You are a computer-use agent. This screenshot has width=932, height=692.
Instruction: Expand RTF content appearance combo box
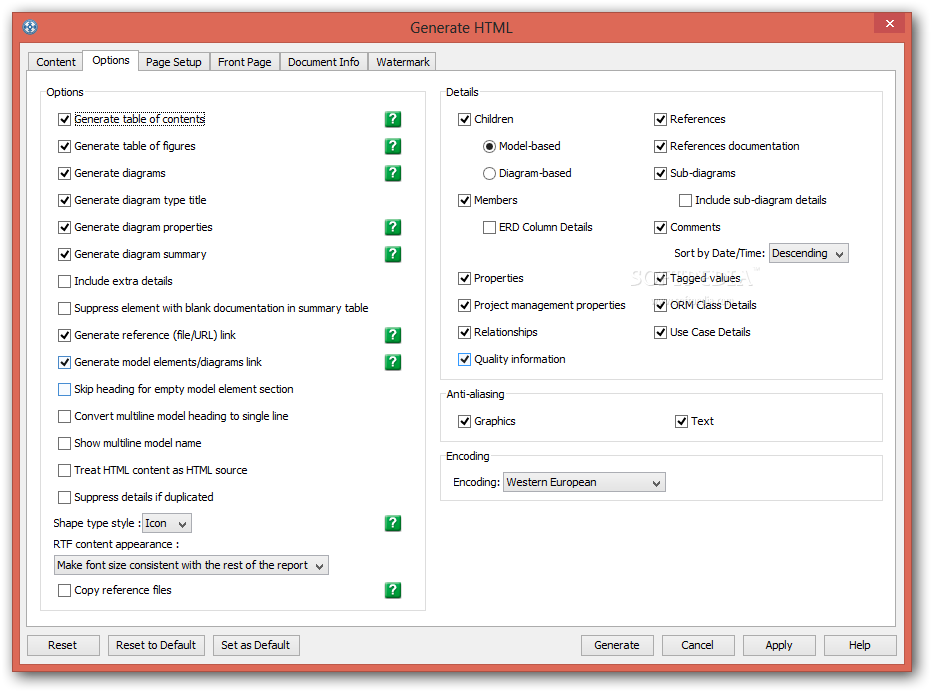tap(191, 565)
